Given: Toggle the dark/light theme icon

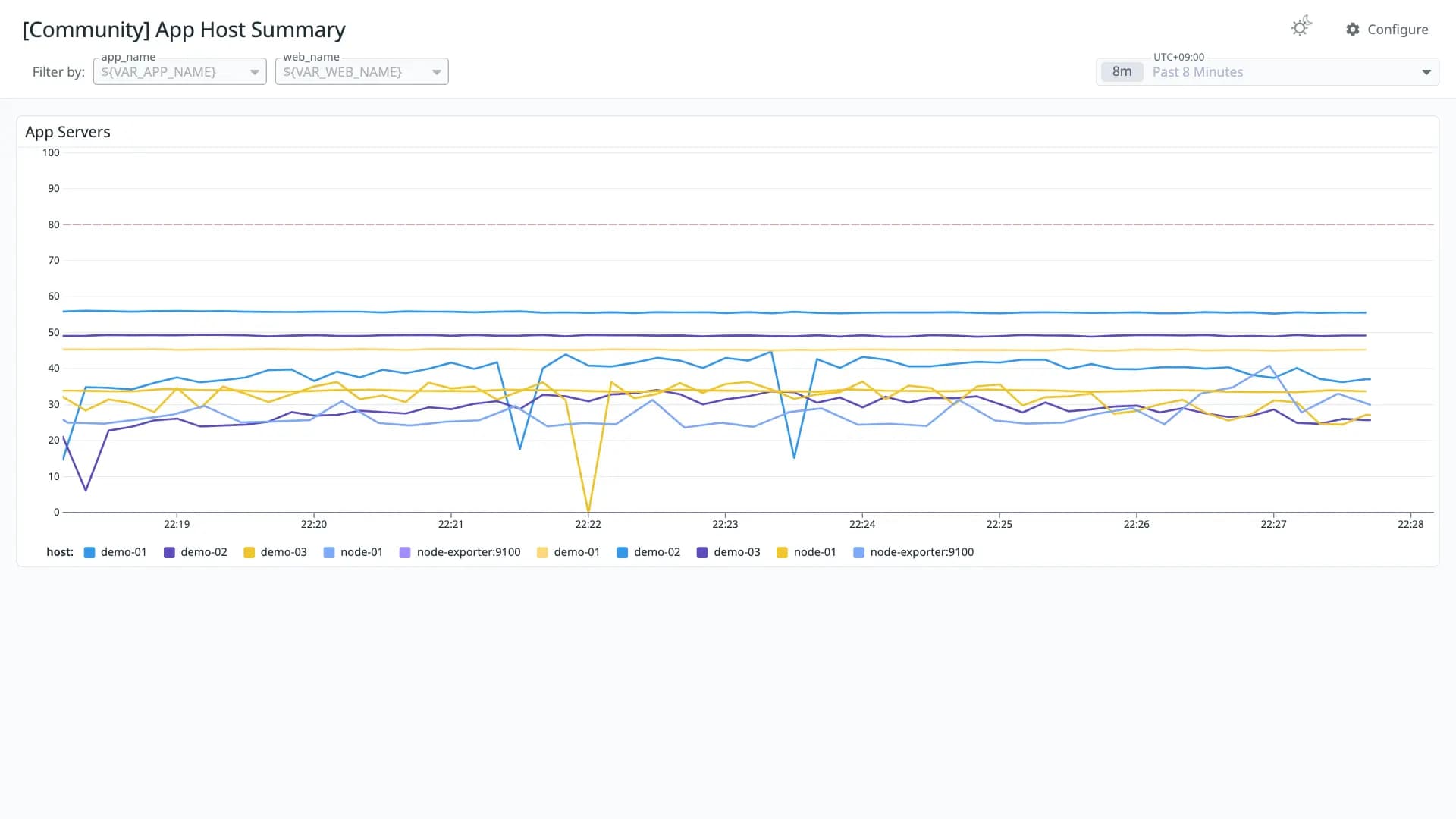Looking at the screenshot, I should [1301, 27].
